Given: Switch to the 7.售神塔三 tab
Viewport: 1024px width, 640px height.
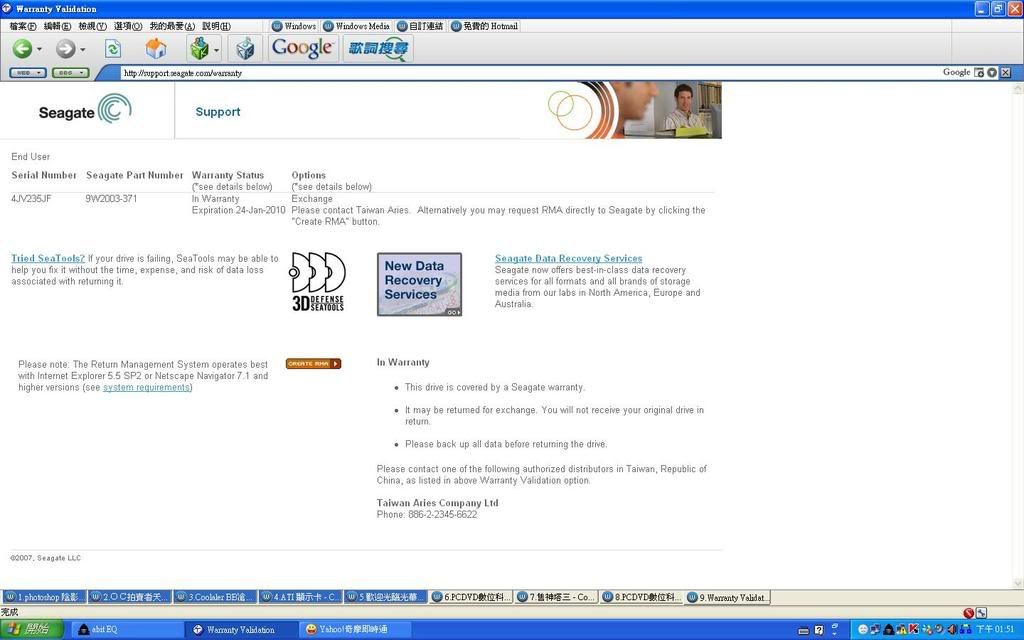Looking at the screenshot, I should (555, 597).
